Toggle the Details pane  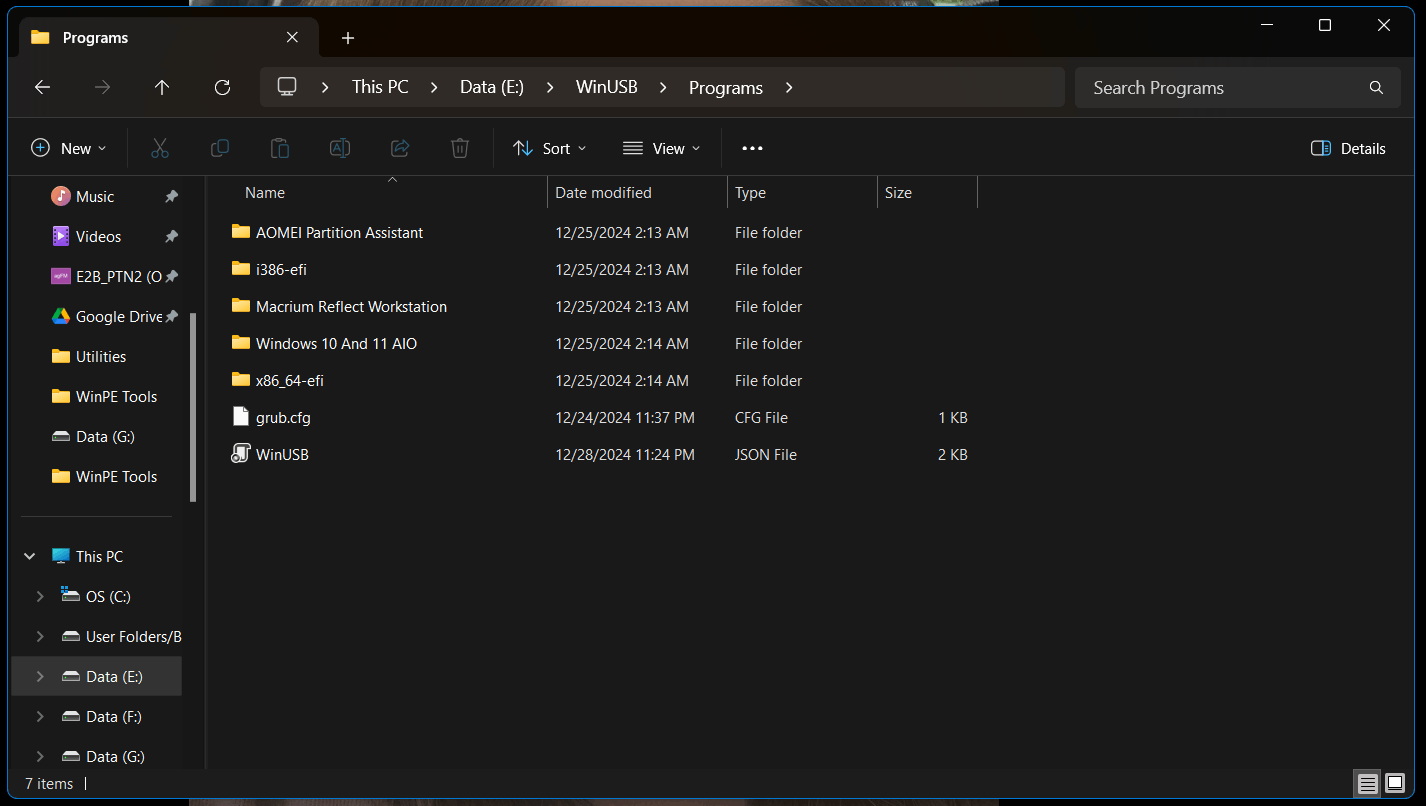pyautogui.click(x=1348, y=148)
